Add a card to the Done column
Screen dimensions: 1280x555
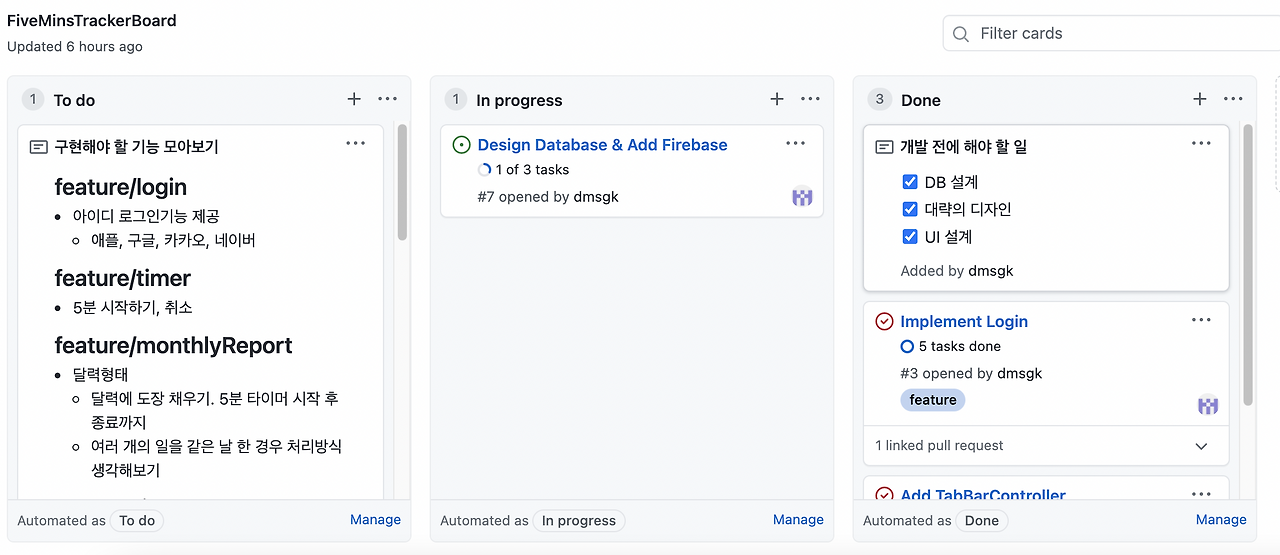(1200, 99)
